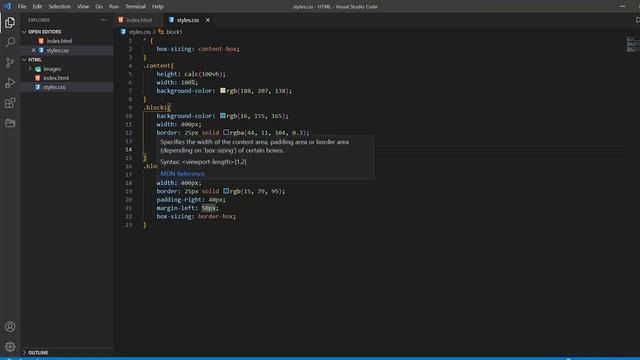Open the Source Control view
Screen dimensions: 640x360
point(10,62)
